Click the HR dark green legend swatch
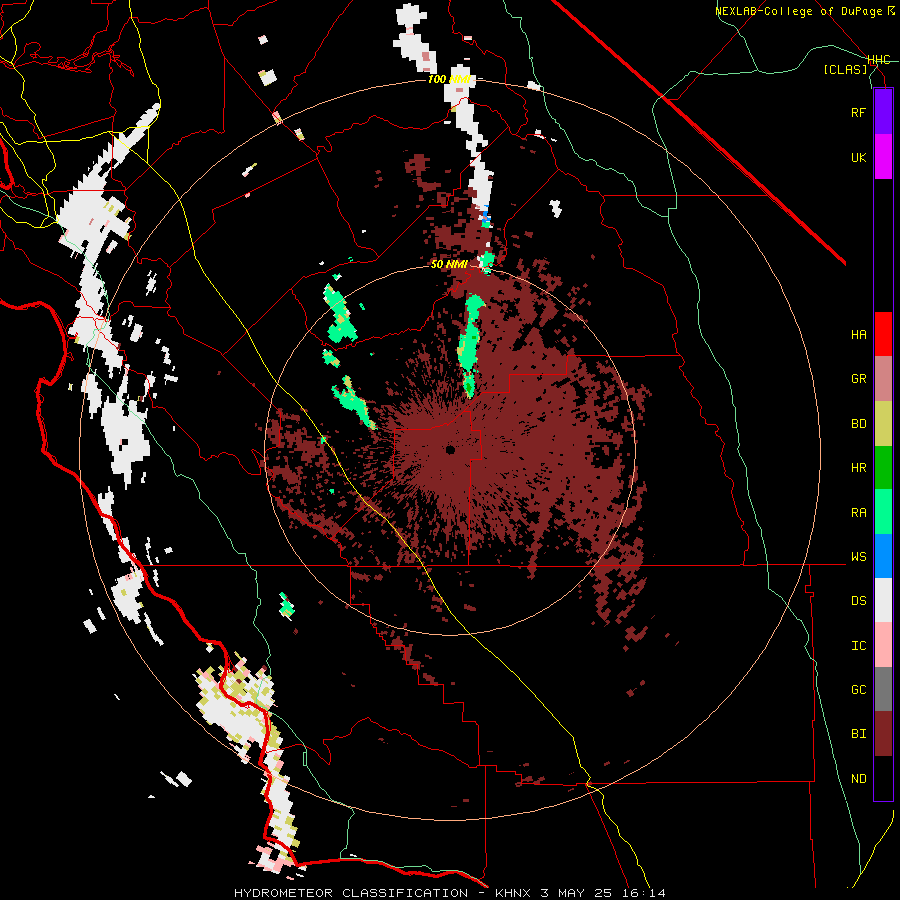900x900 pixels. coord(883,468)
